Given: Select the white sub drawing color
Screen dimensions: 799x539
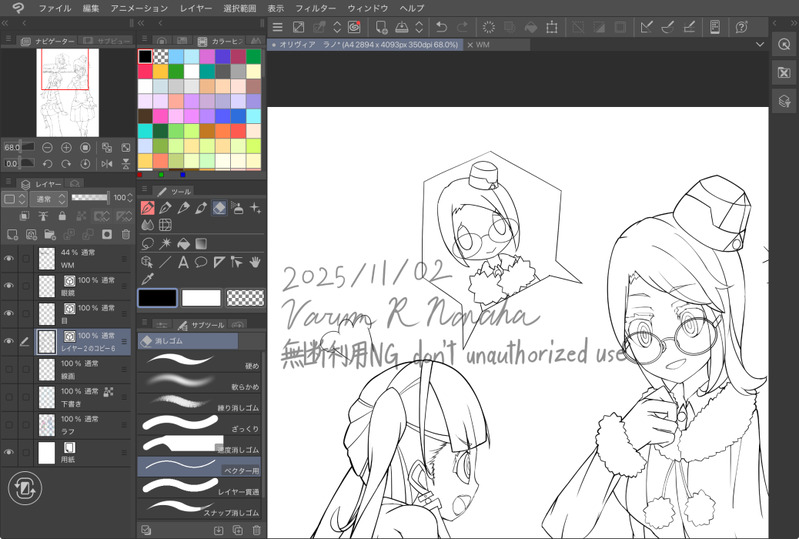Looking at the screenshot, I should [x=201, y=298].
